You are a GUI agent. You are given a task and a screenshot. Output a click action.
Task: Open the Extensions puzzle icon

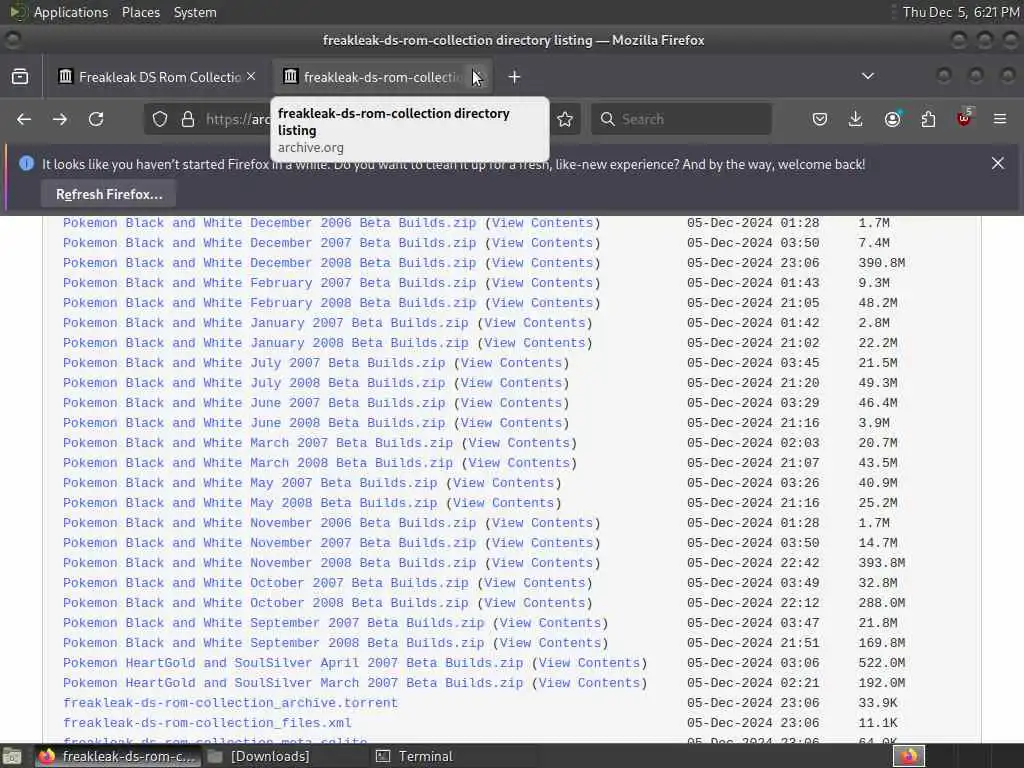(x=928, y=119)
